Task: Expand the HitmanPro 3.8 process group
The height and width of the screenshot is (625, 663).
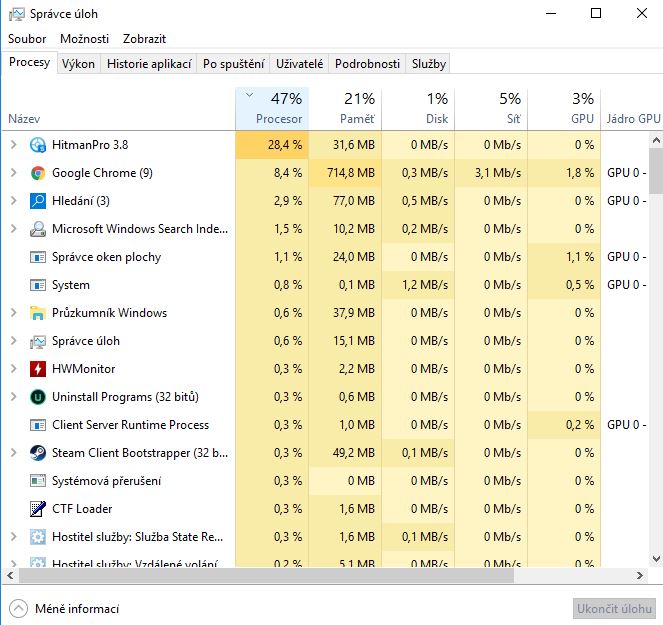Action: 14,145
